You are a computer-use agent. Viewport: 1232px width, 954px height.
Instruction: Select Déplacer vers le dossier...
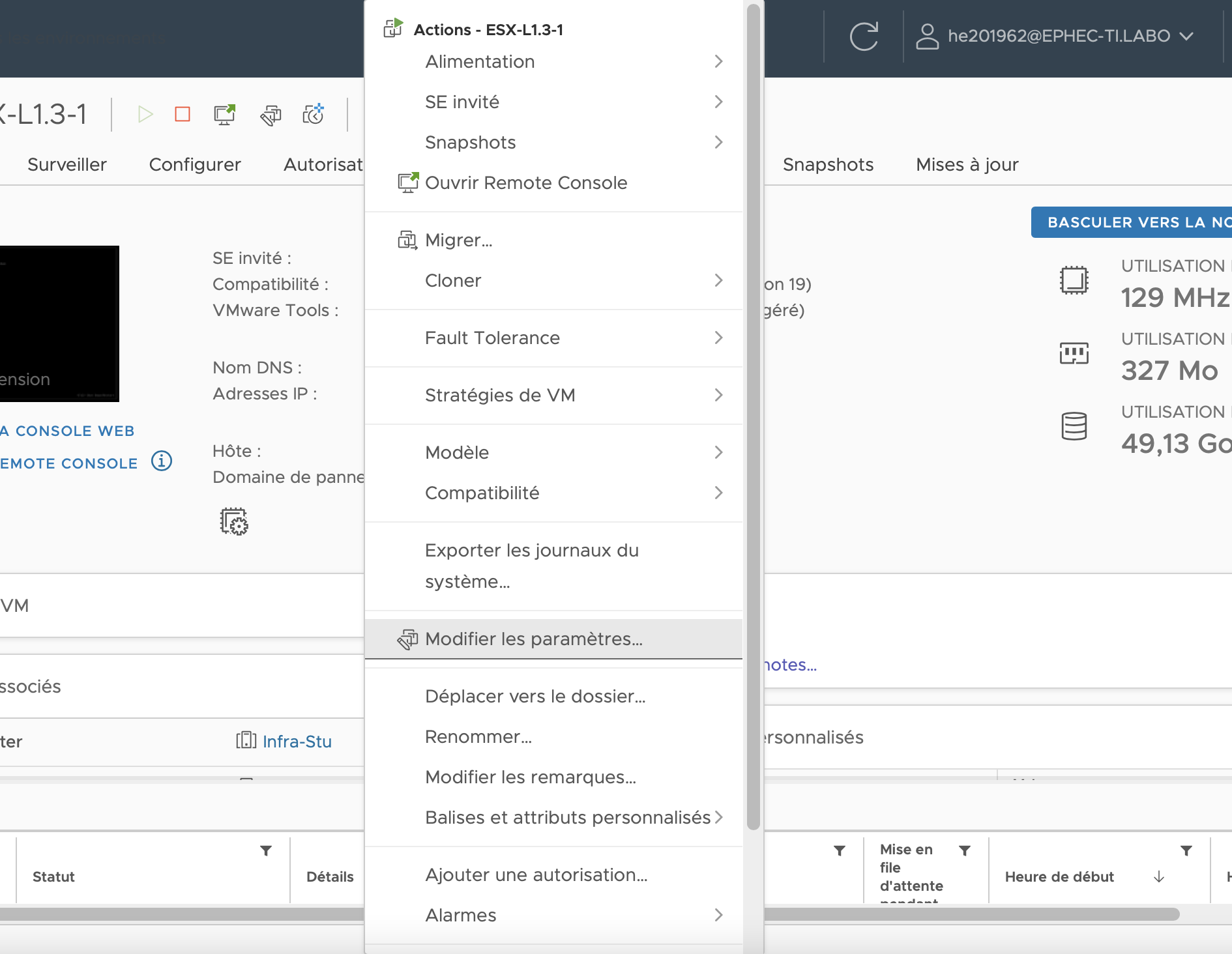tap(553, 696)
